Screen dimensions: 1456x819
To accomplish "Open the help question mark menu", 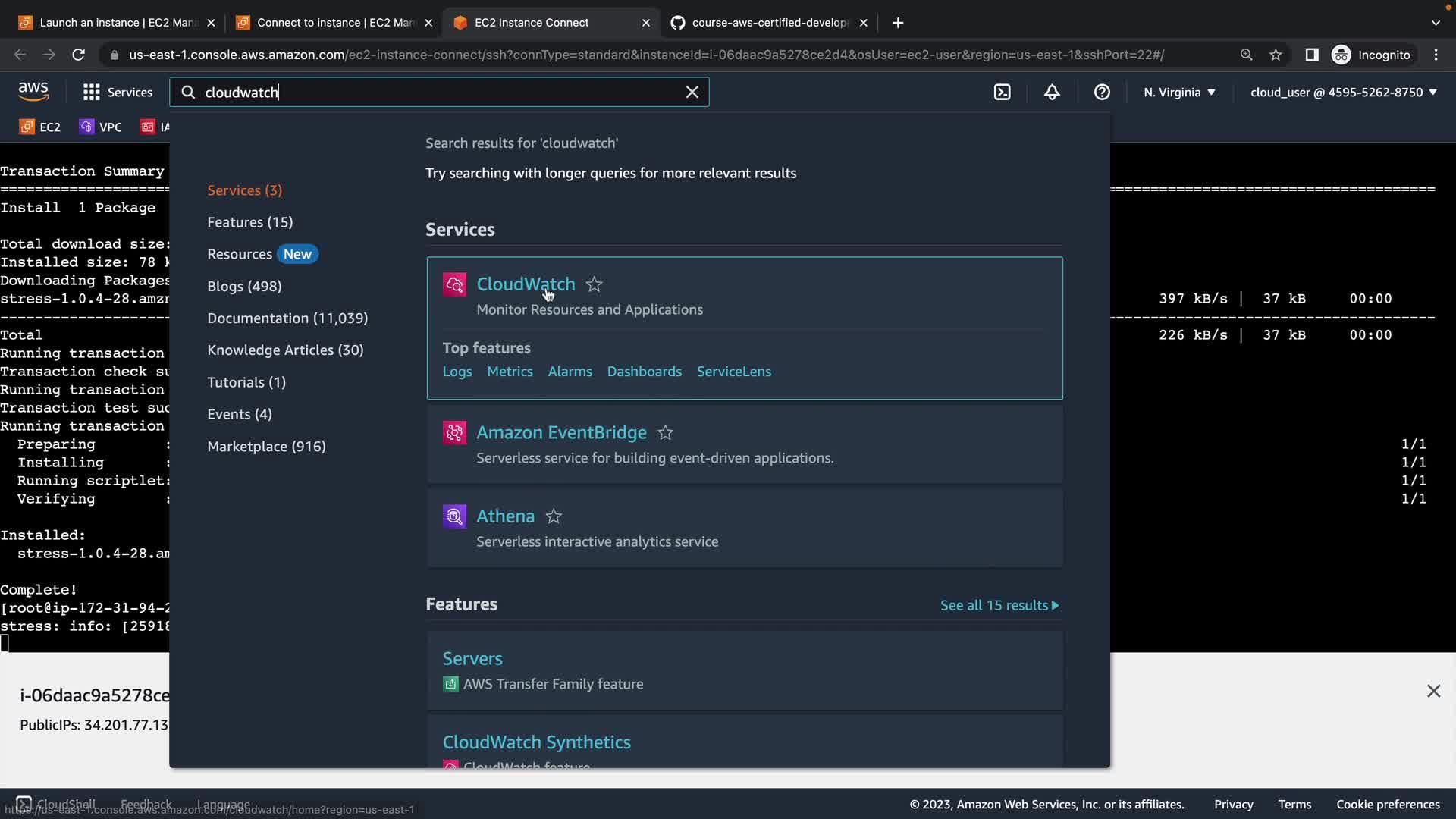I will coord(1102,93).
